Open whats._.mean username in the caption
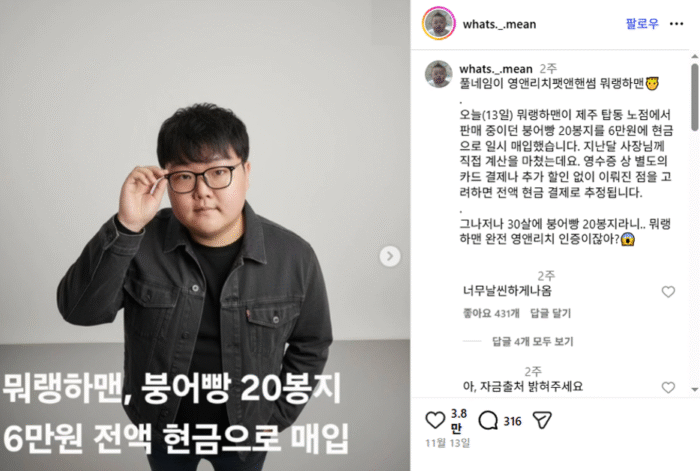 [496, 69]
